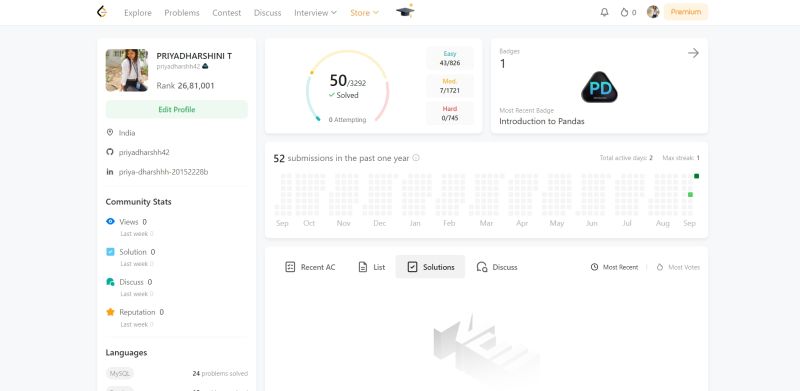The height and width of the screenshot is (391, 800).
Task: Click the 0 Attempting label
Action: (x=347, y=120)
